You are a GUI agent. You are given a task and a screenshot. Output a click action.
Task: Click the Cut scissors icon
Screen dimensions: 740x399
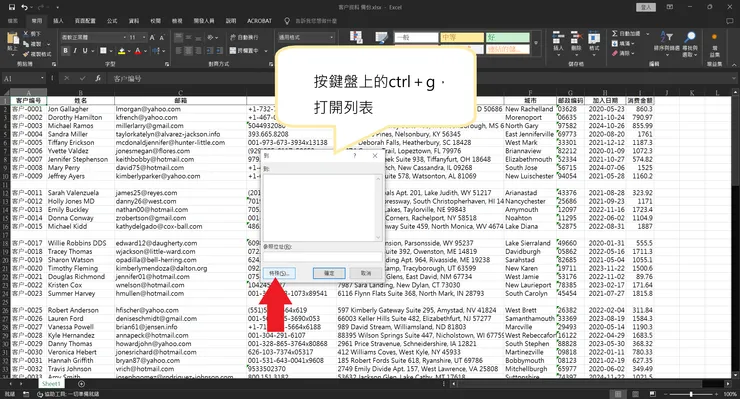[26, 34]
